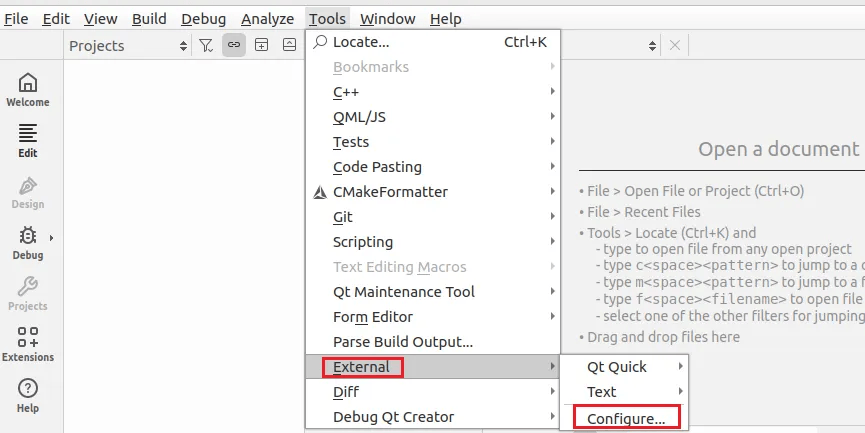The height and width of the screenshot is (433, 865).
Task: Click the split view icon
Action: [x=261, y=45]
